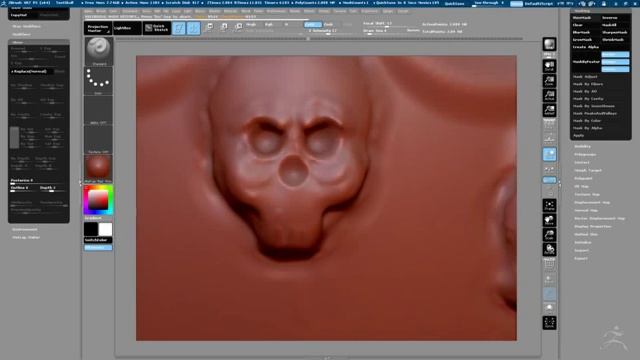Toggle the Border option of MaskByFeature
640x360 pixels.
tap(615, 54)
